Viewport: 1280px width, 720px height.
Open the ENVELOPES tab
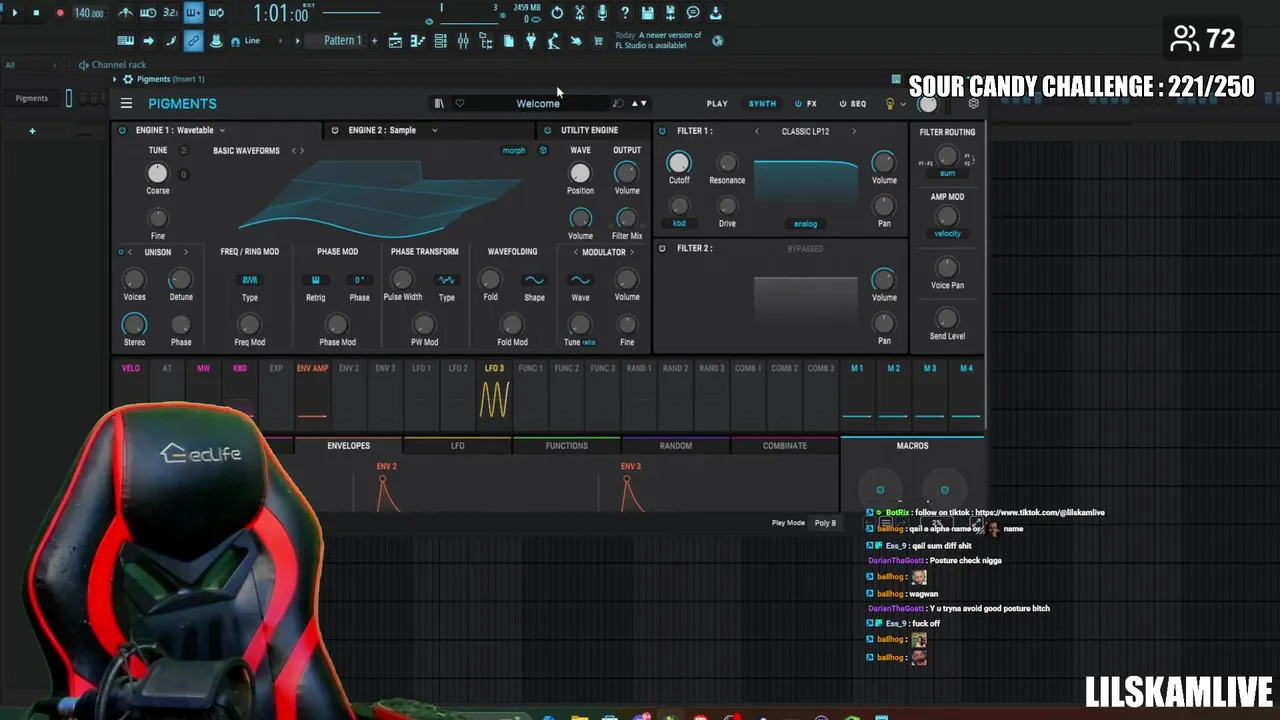348,446
